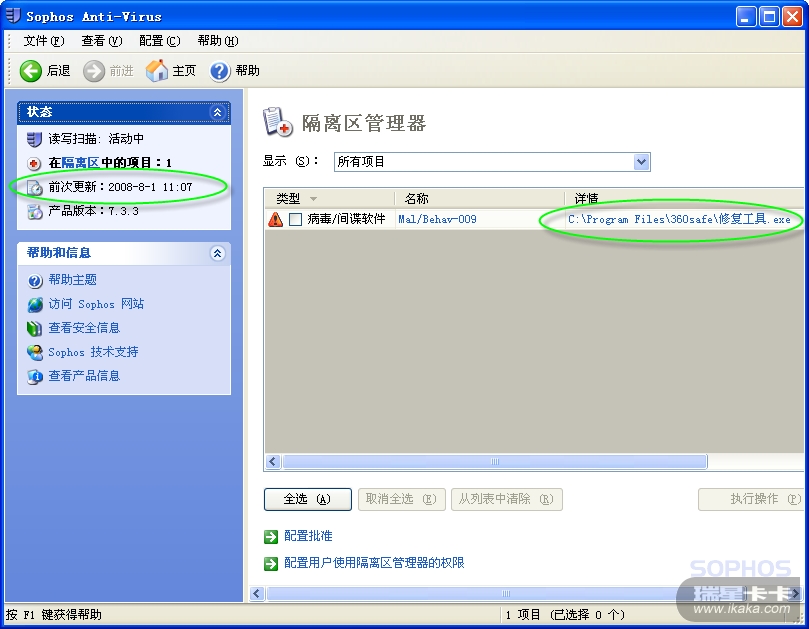Click the 从列表中清除 button
809x629 pixels.
pos(507,499)
